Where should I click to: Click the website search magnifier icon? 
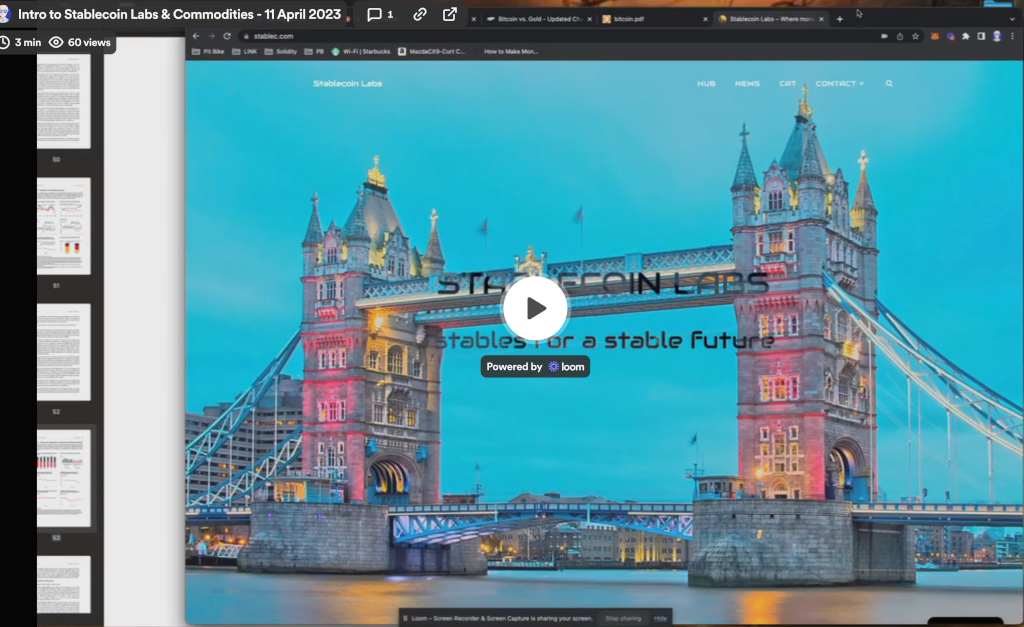pos(889,84)
